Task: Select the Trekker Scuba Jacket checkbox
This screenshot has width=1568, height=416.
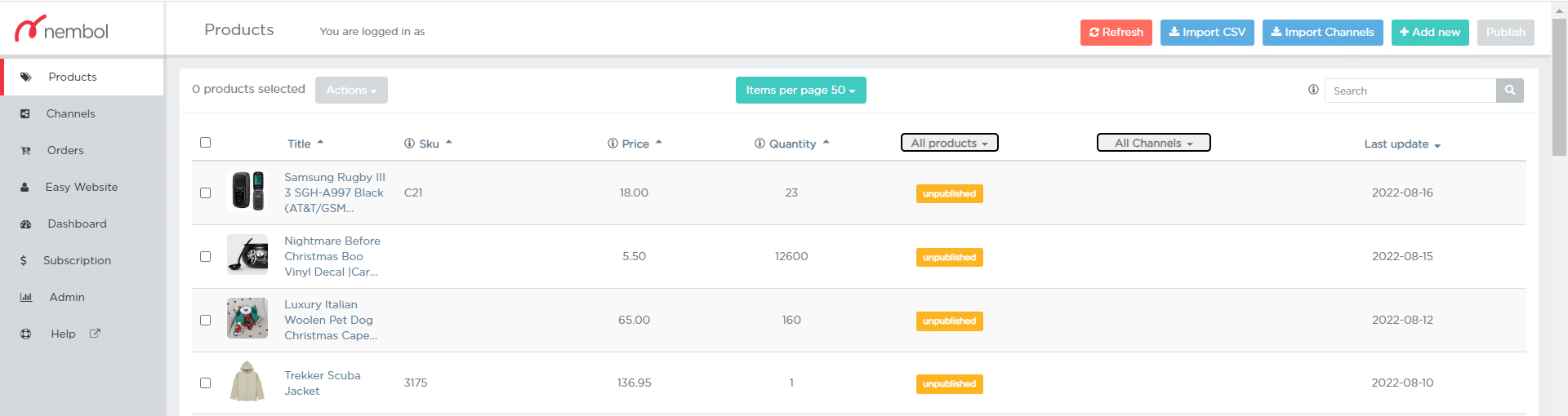Action: click(205, 383)
